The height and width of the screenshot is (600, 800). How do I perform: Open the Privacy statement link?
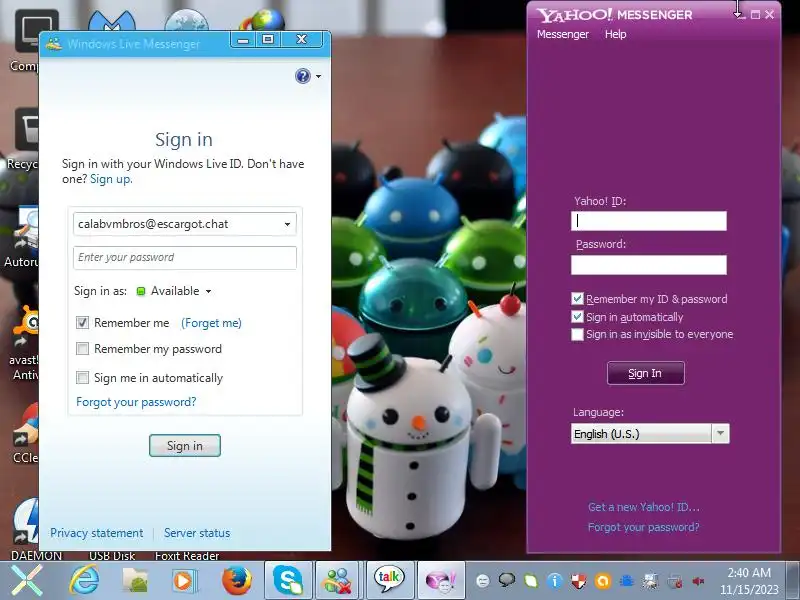point(96,533)
